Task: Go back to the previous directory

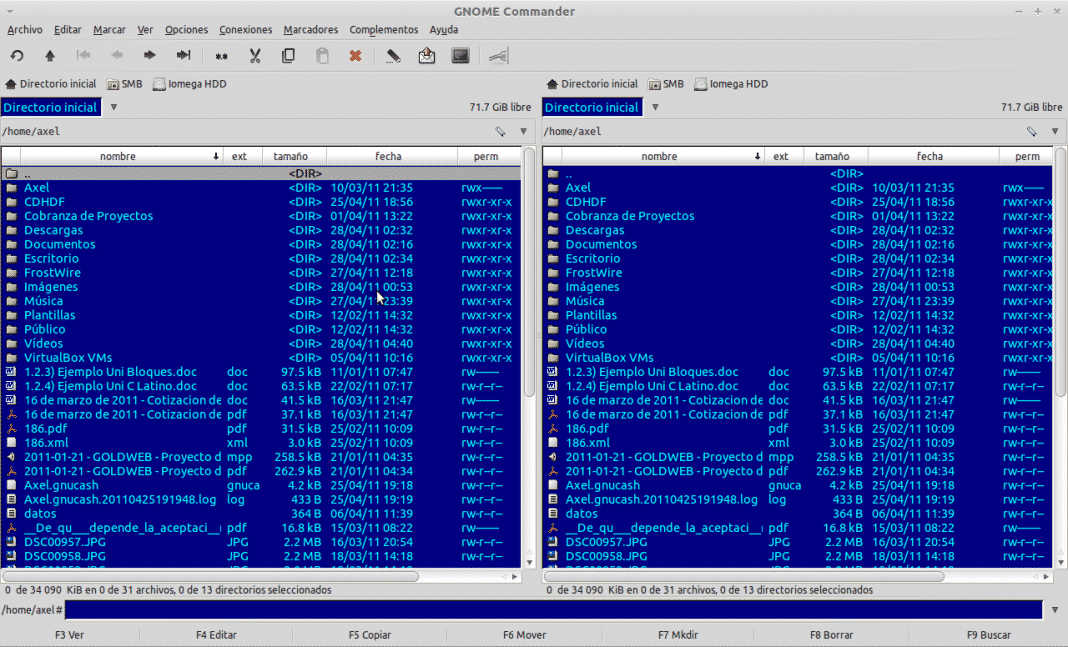Action: click(116, 55)
